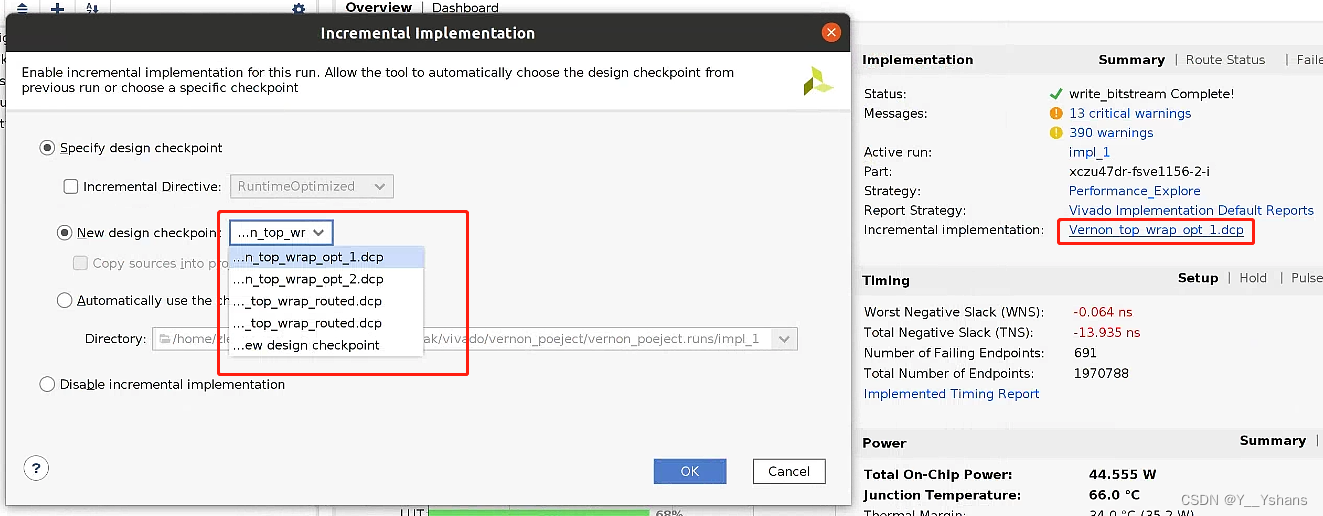Viewport: 1323px width, 516px height.
Task: Click the settings gear icon
Action: click(298, 9)
